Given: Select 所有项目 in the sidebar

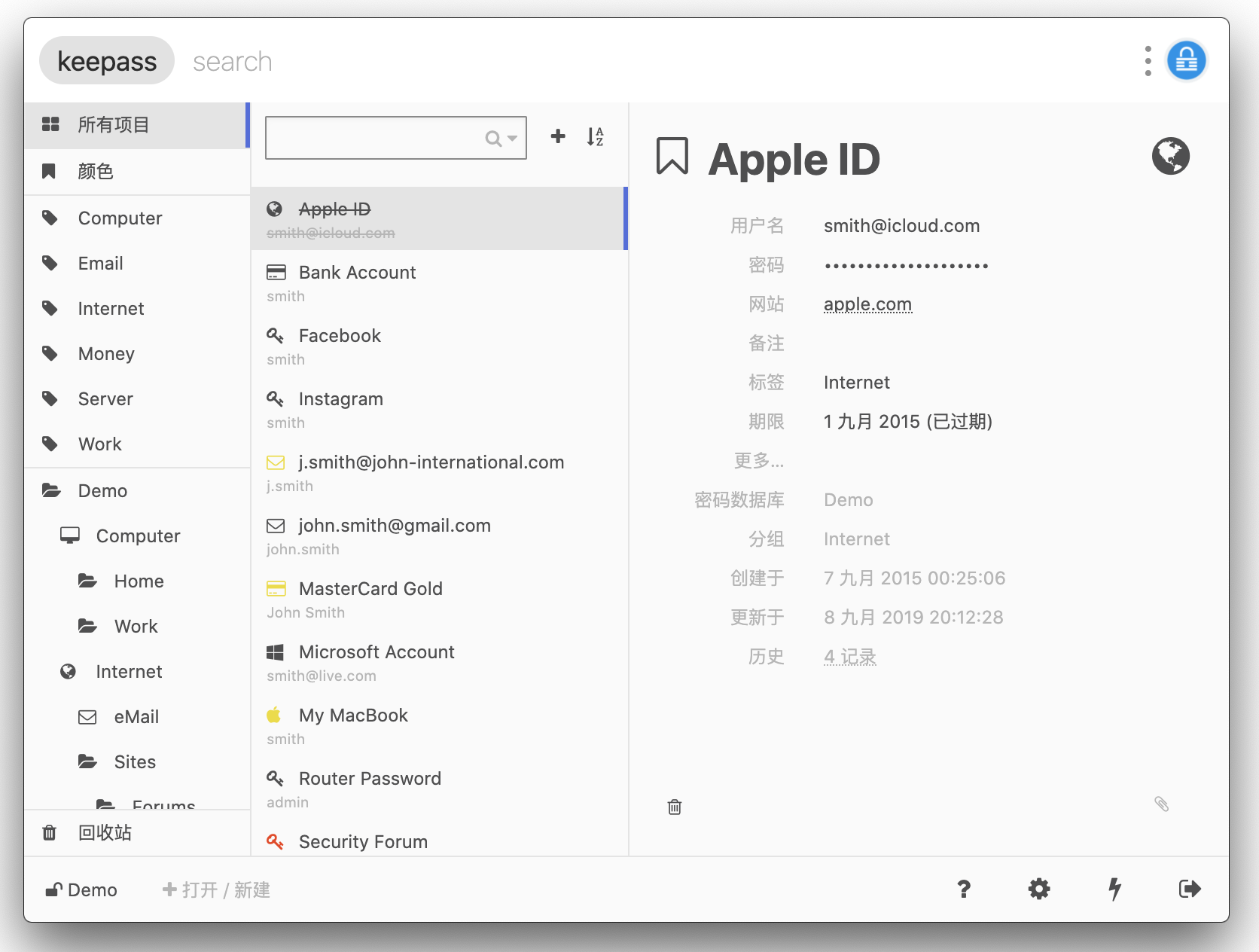Looking at the screenshot, I should pyautogui.click(x=113, y=125).
